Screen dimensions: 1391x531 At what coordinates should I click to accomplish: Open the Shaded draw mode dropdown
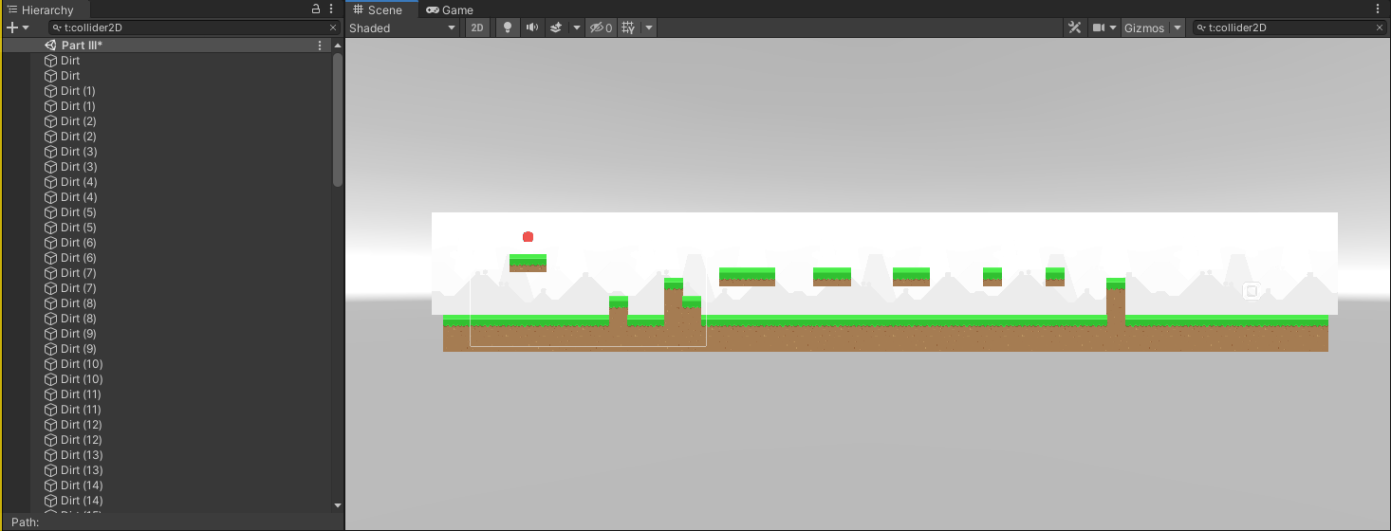click(x=402, y=28)
